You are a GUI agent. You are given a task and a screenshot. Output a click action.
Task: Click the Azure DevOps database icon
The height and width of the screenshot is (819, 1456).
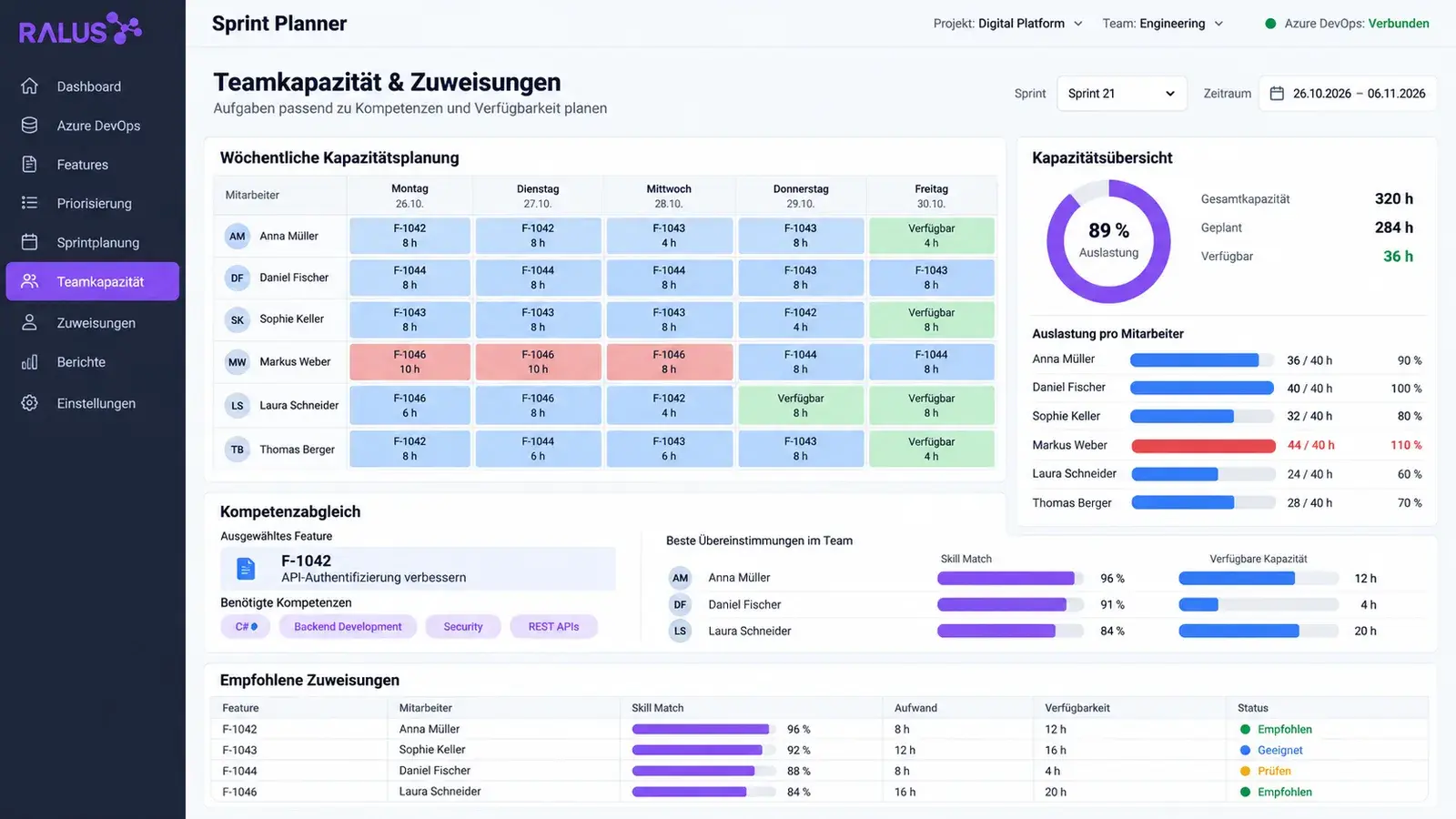tap(29, 126)
